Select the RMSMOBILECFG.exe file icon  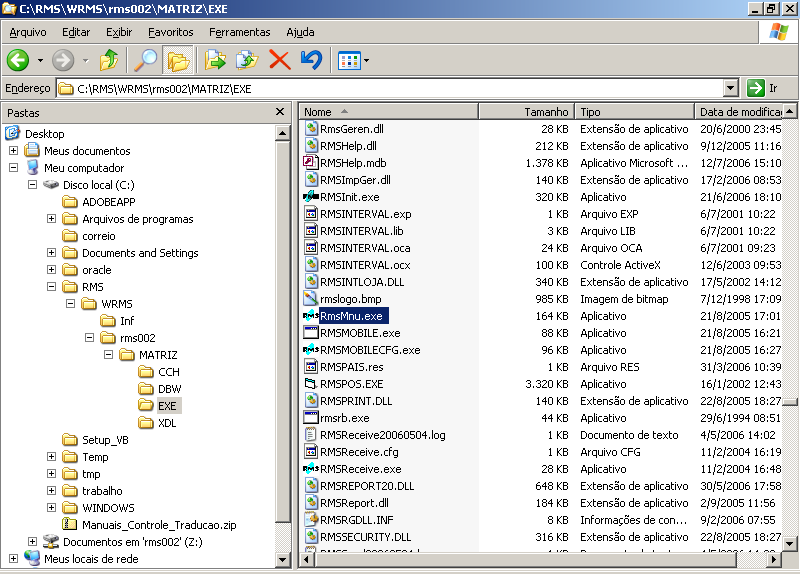coord(311,350)
